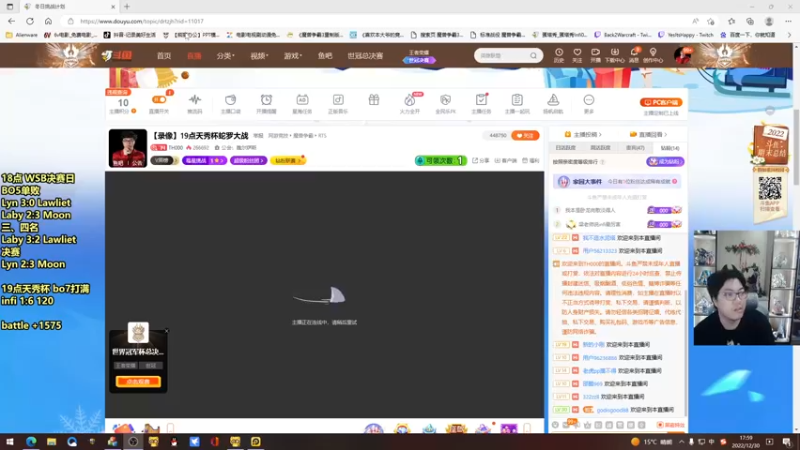Open File Explorer from the taskbar
Screen dimensions: 800x450
tap(51, 441)
